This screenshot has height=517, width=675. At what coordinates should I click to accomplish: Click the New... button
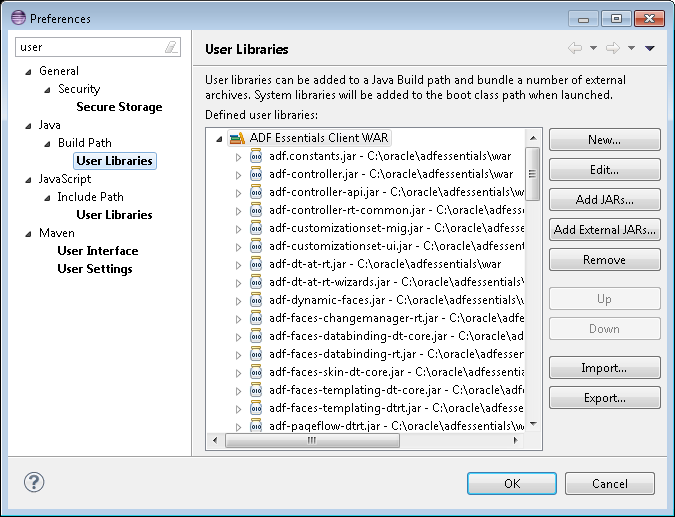click(x=604, y=139)
